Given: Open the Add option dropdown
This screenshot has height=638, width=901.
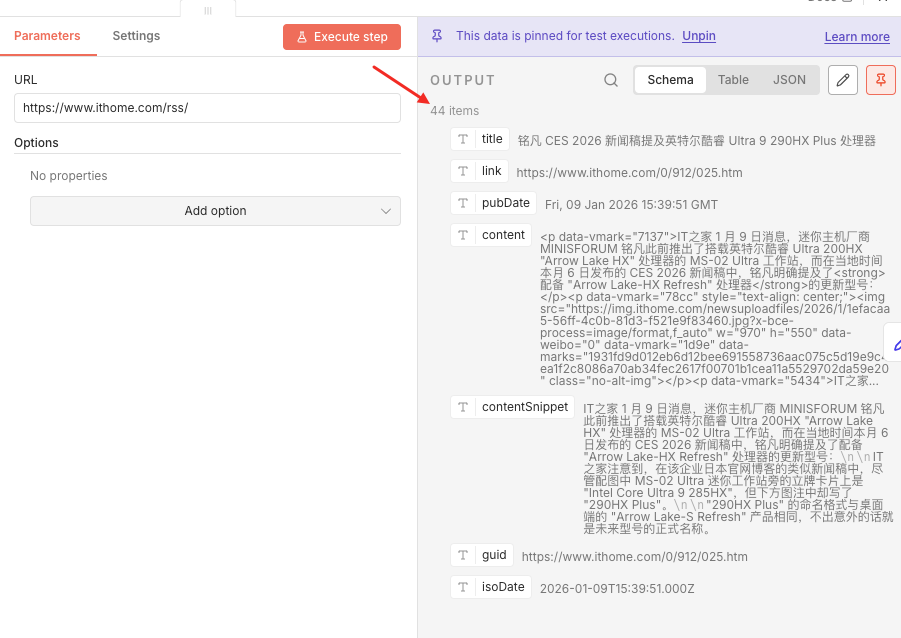Looking at the screenshot, I should pyautogui.click(x=215, y=211).
